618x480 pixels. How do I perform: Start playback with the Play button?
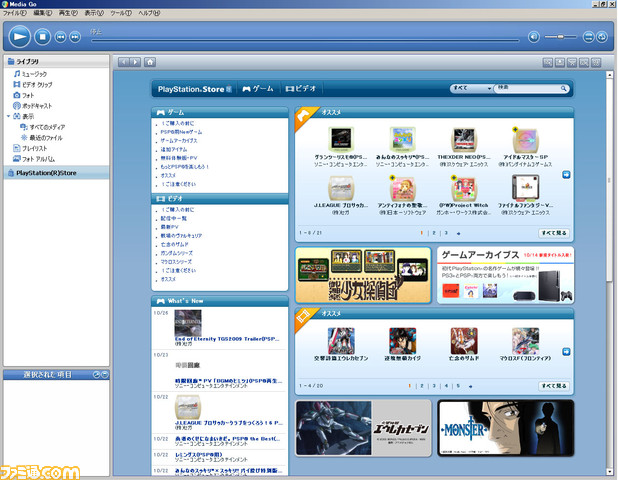pos(19,37)
